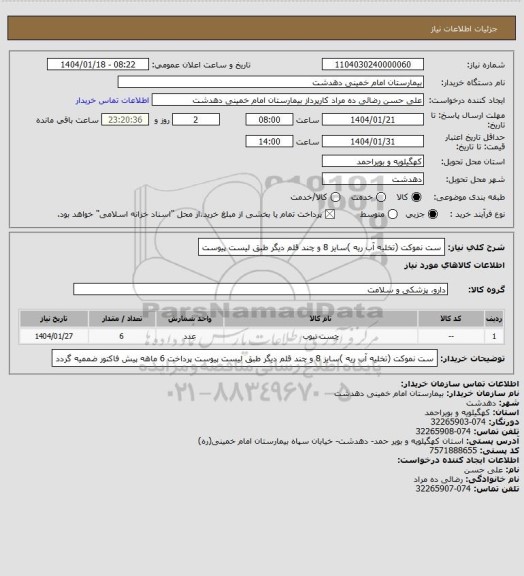The height and width of the screenshot is (576, 524).
Task: Click the requester family name رضائی ده مراد
Action: pos(439,479)
